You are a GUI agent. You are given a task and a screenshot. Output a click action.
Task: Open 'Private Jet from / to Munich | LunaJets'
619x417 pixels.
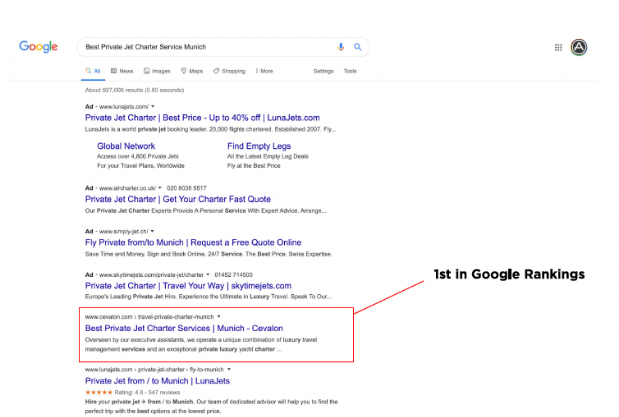[x=158, y=381]
